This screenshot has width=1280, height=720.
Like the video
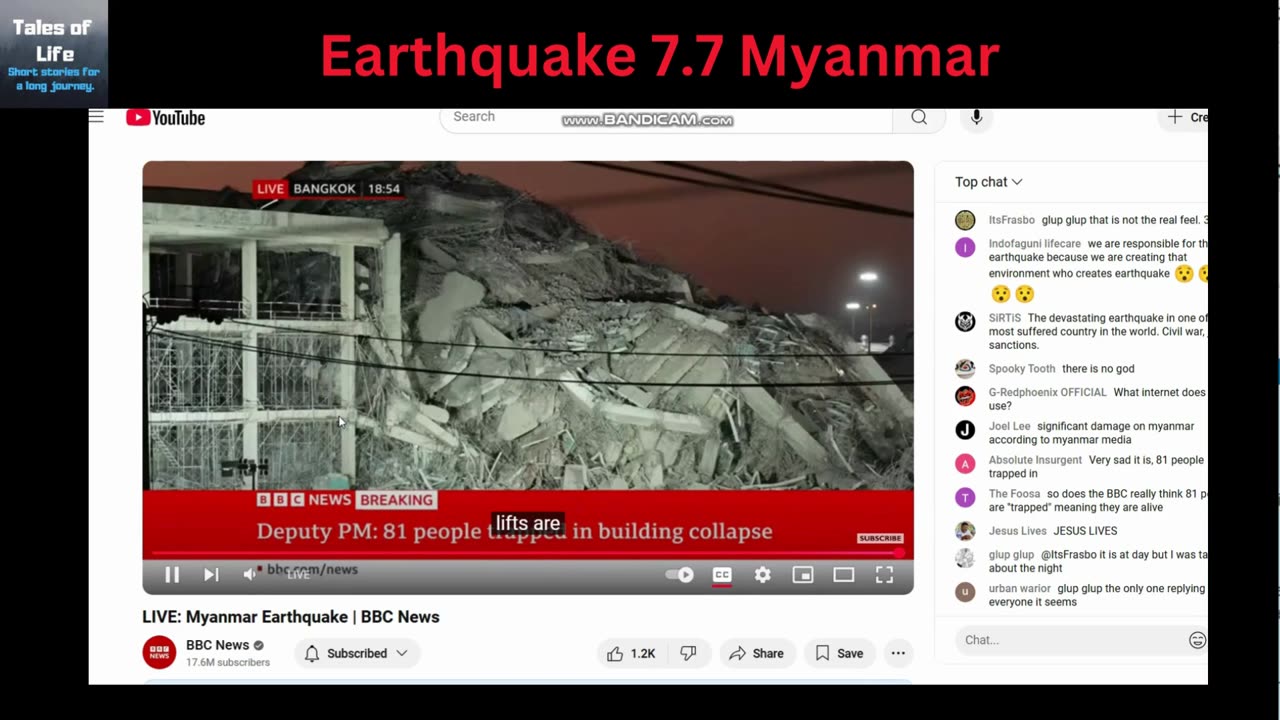click(x=632, y=653)
